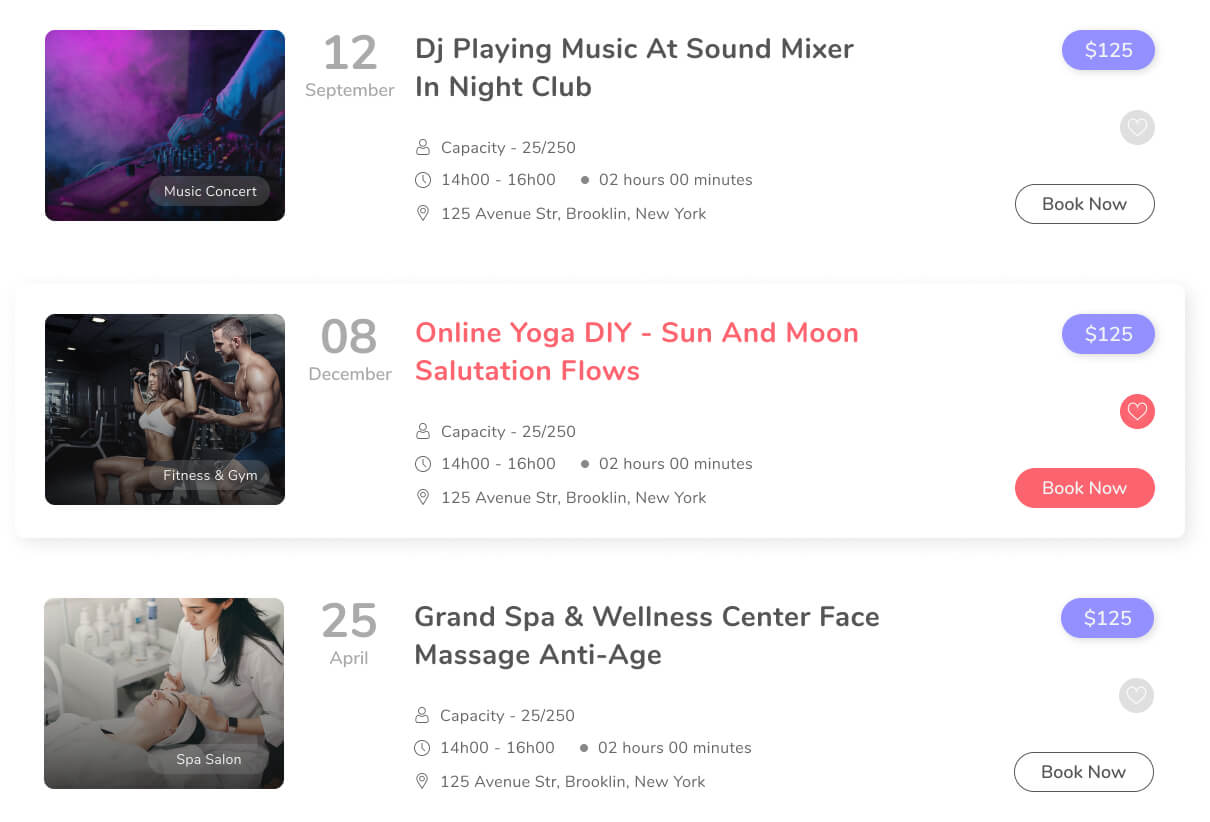Favorite the Grand Spa event heart
This screenshot has width=1210, height=822.
(x=1136, y=695)
